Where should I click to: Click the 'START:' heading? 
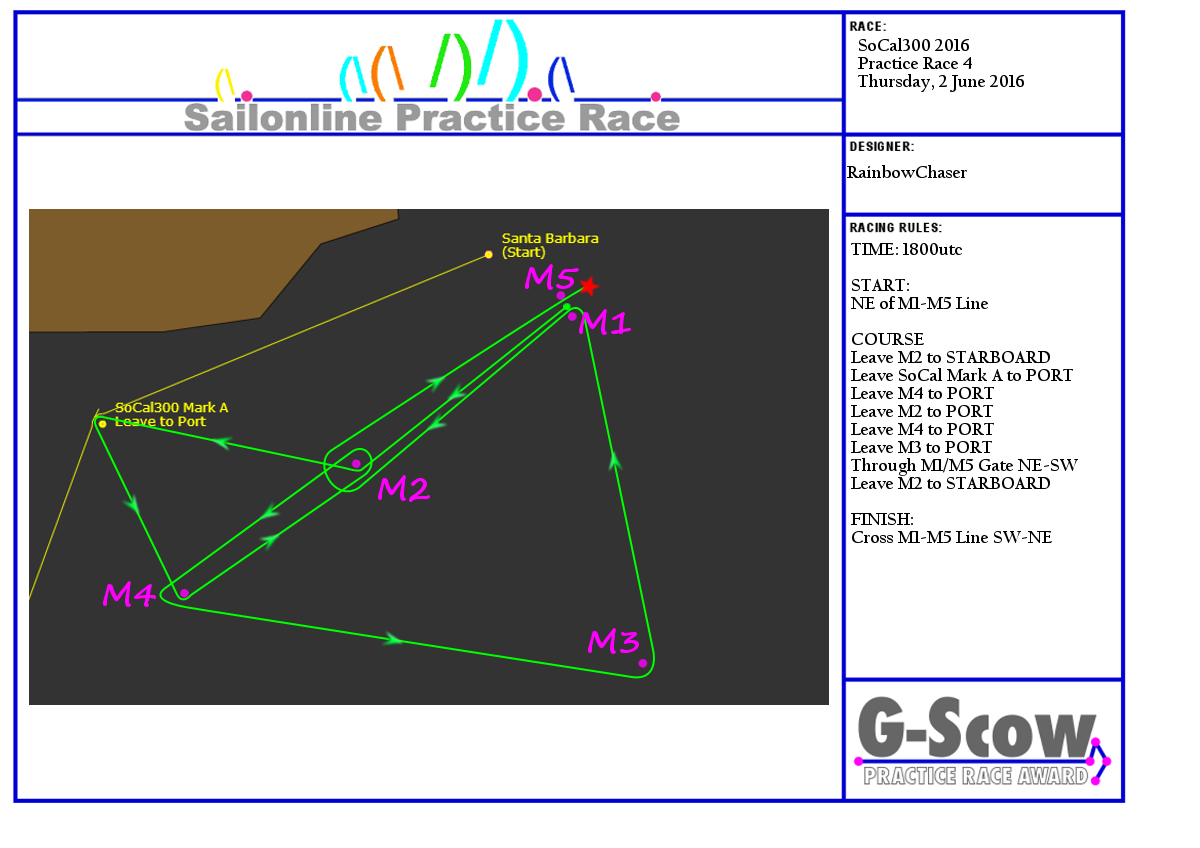881,285
